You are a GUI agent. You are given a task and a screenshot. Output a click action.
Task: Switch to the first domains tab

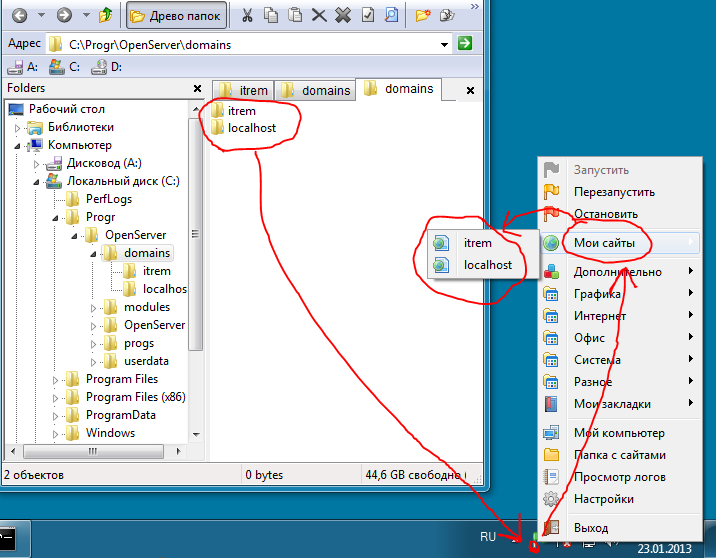click(315, 90)
